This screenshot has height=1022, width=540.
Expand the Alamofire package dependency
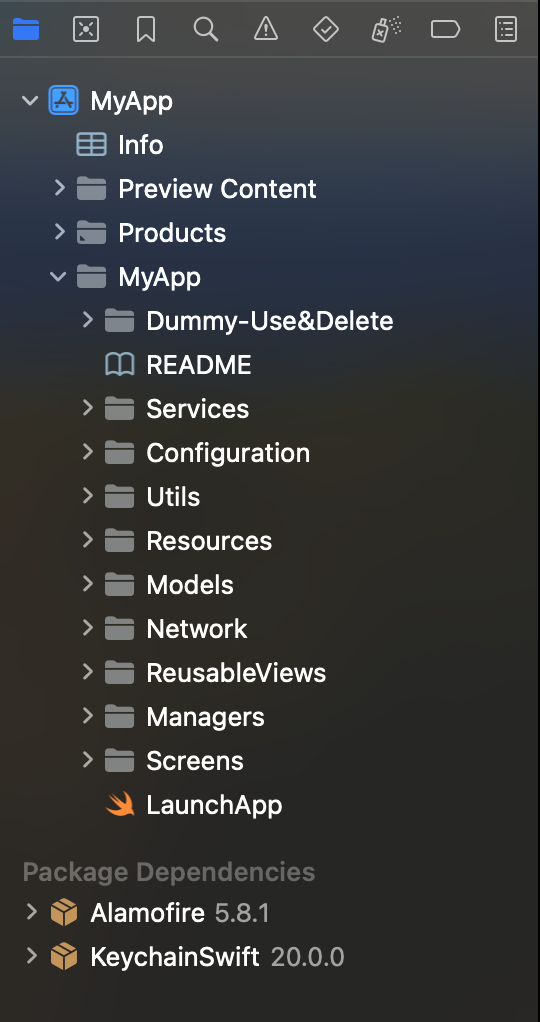[x=31, y=912]
